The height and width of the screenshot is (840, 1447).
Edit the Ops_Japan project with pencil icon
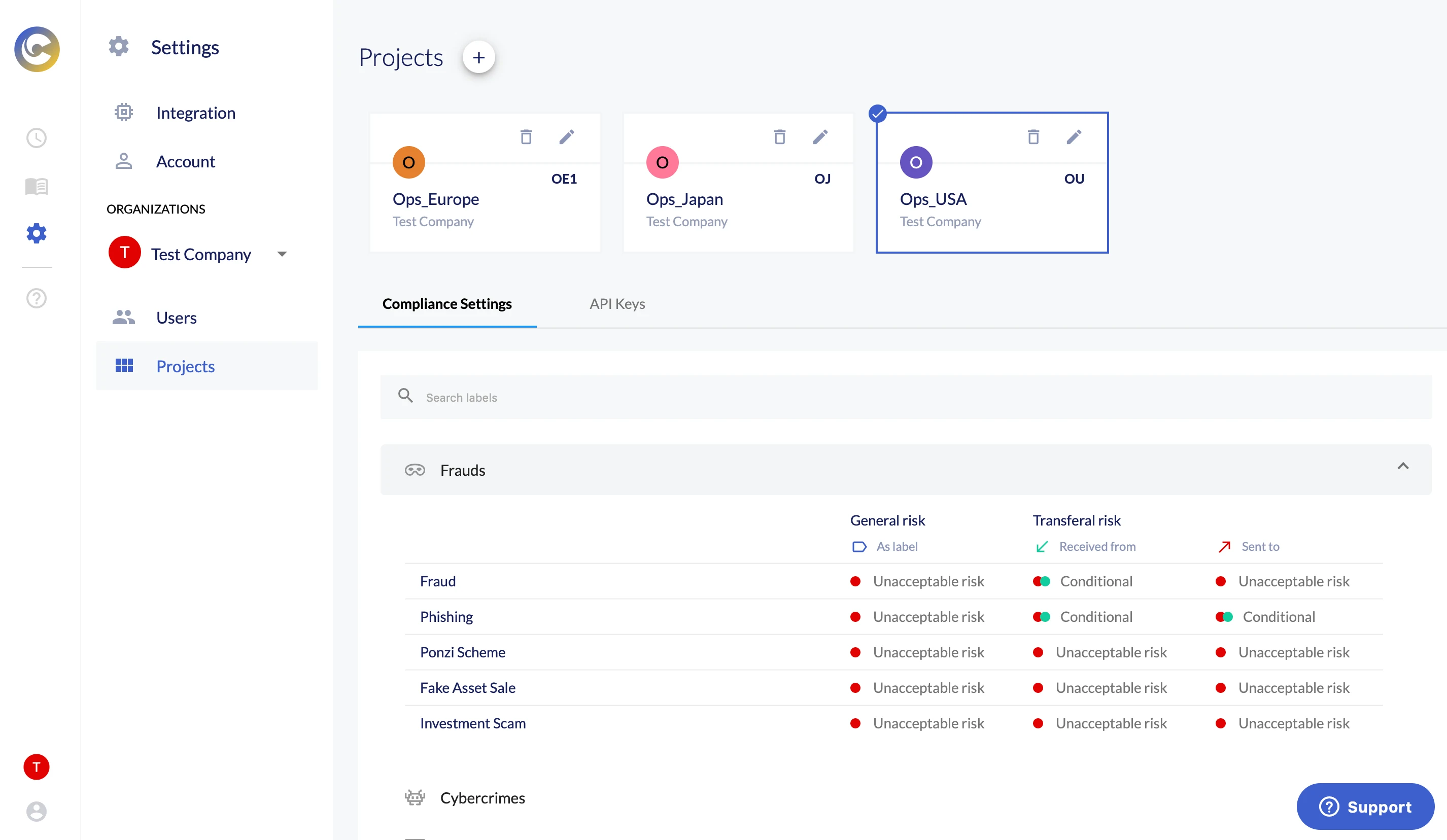820,136
